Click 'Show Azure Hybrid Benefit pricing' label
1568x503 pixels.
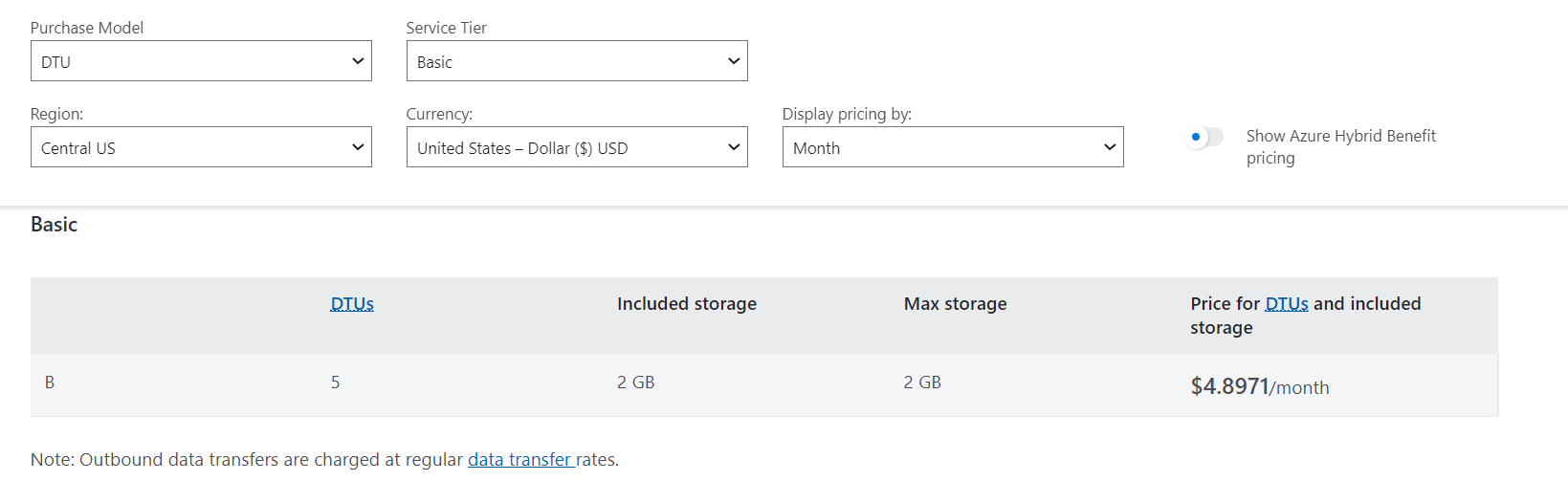tap(1341, 147)
